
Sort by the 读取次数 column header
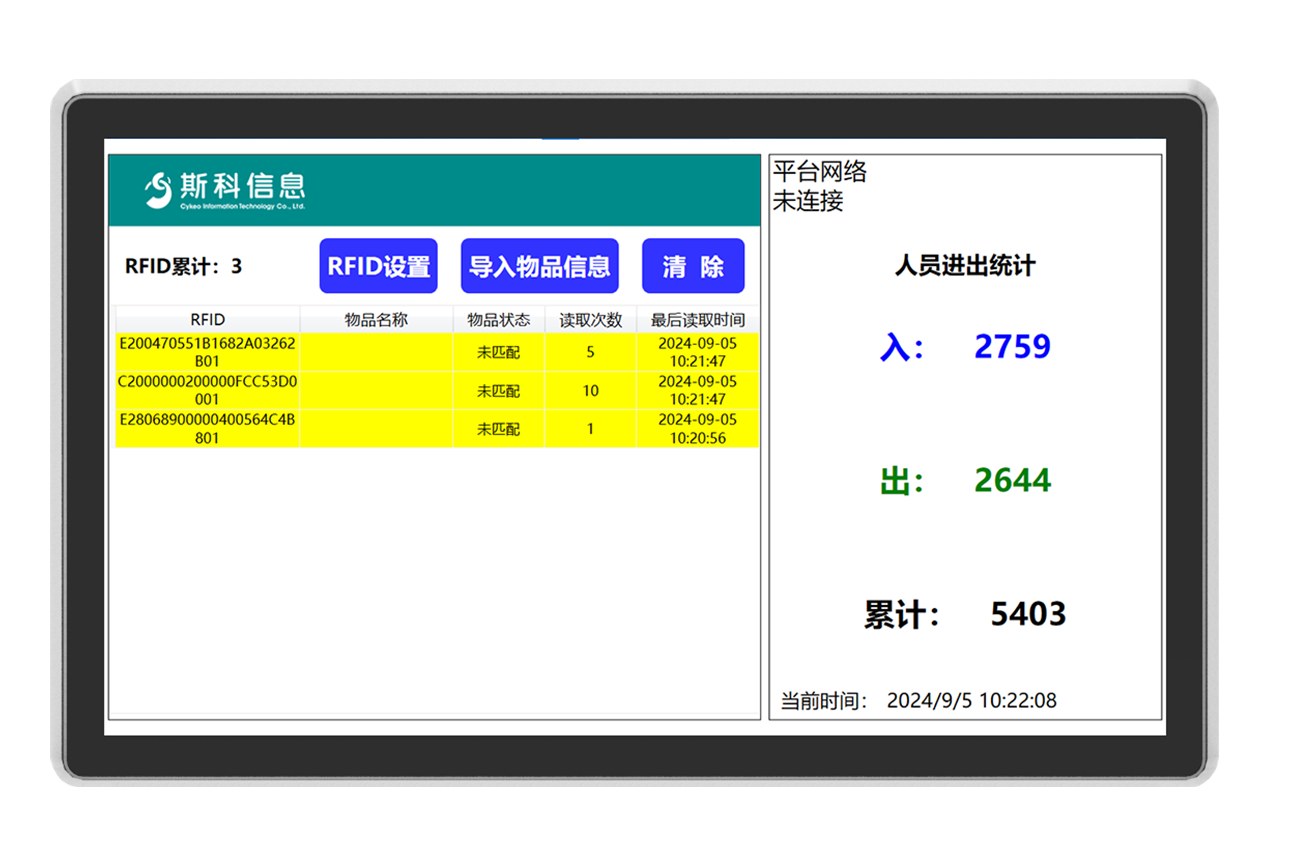point(590,319)
